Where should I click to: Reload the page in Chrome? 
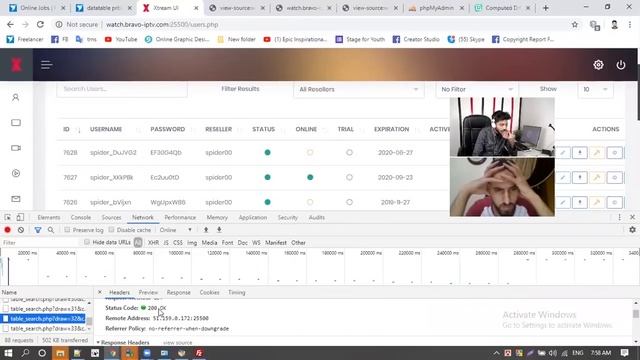point(40,24)
